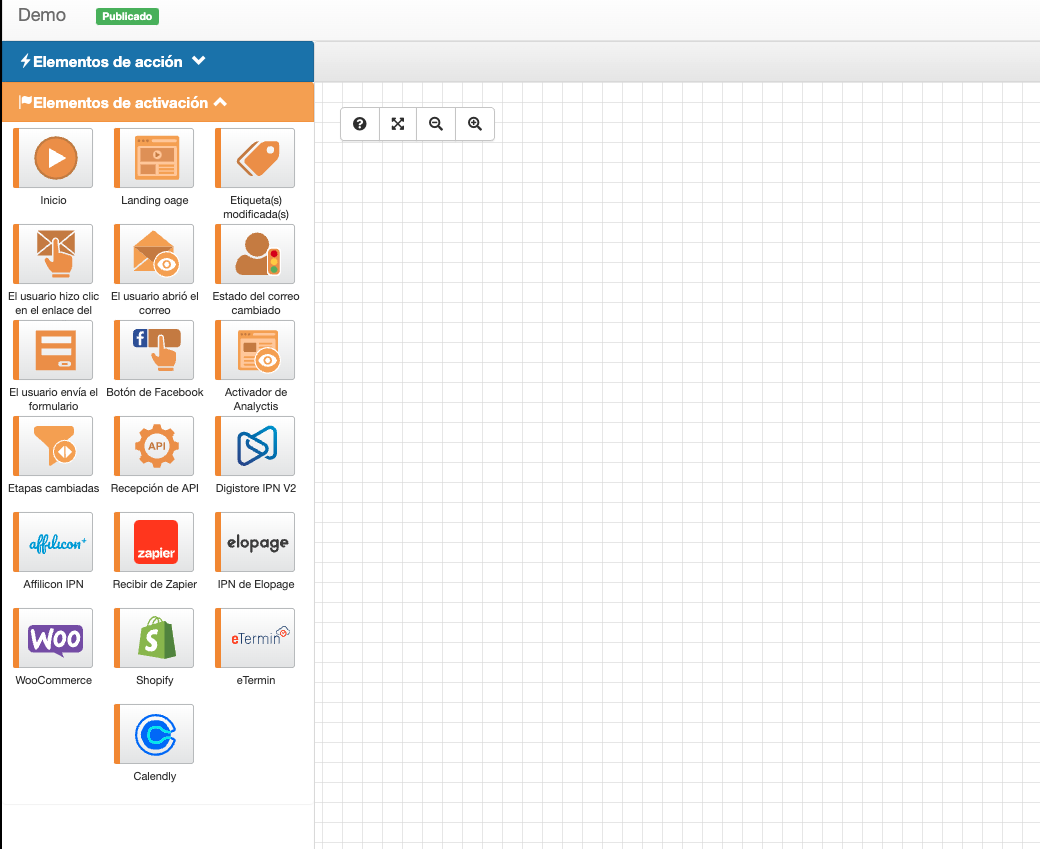This screenshot has width=1040, height=849.
Task: Click the 'IPN de Elopage' label
Action: tap(256, 584)
